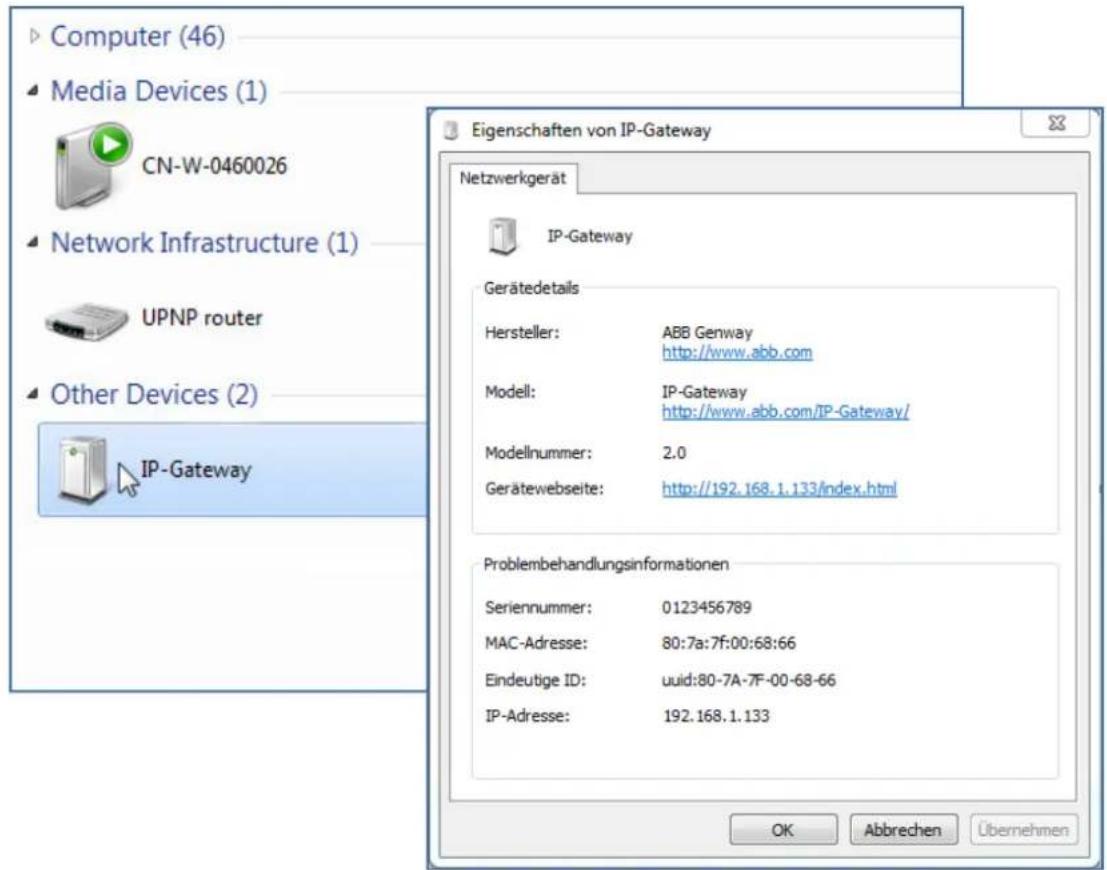Viewport: 1107px width, 870px height.
Task: Switch to the Netzwerkgerät tab
Action: point(513,179)
